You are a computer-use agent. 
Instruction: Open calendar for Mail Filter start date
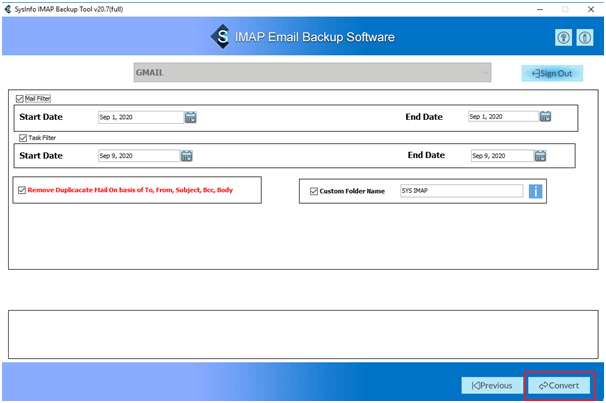click(190, 117)
